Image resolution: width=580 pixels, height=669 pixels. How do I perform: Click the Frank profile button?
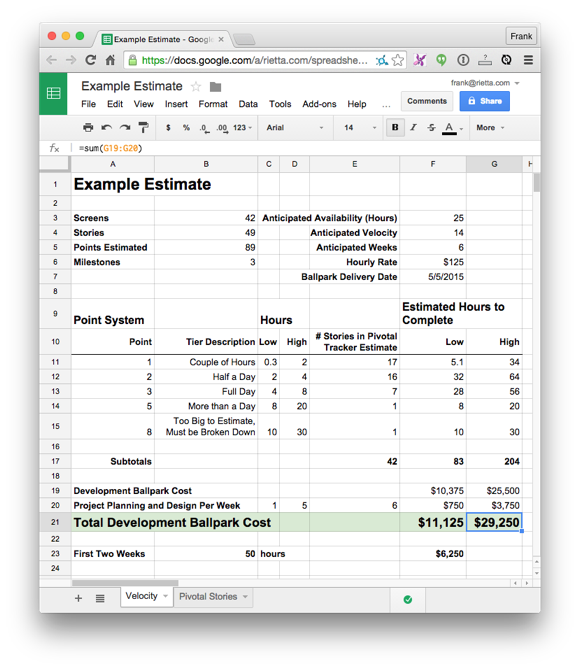[x=521, y=36]
